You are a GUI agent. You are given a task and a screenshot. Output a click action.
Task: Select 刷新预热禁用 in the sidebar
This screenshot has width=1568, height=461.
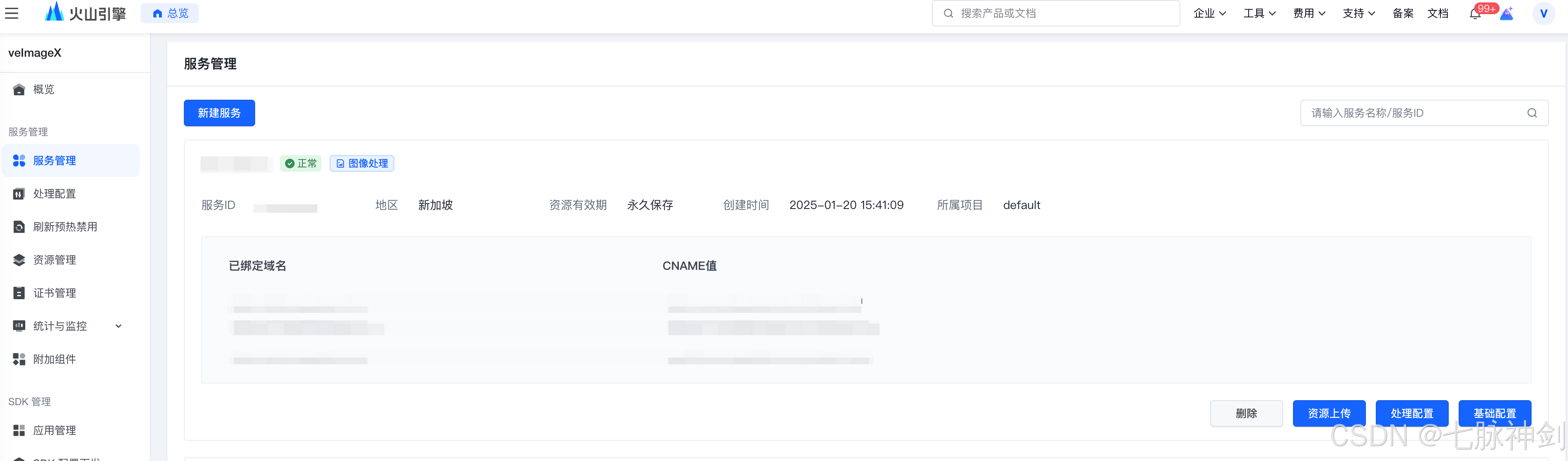[65, 227]
